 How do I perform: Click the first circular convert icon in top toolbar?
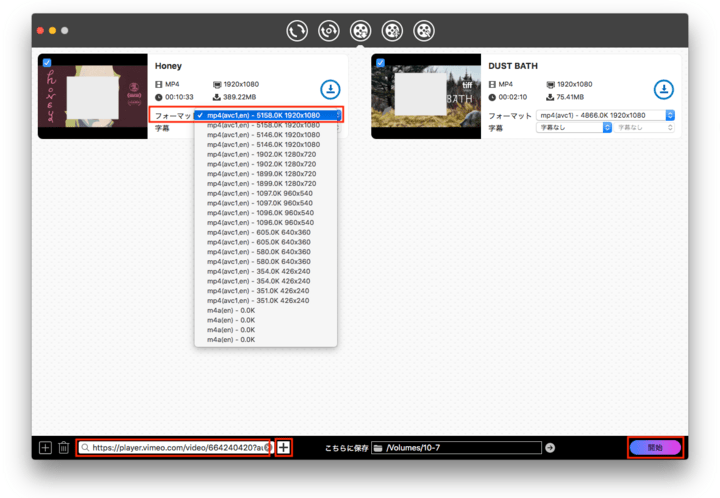296,32
